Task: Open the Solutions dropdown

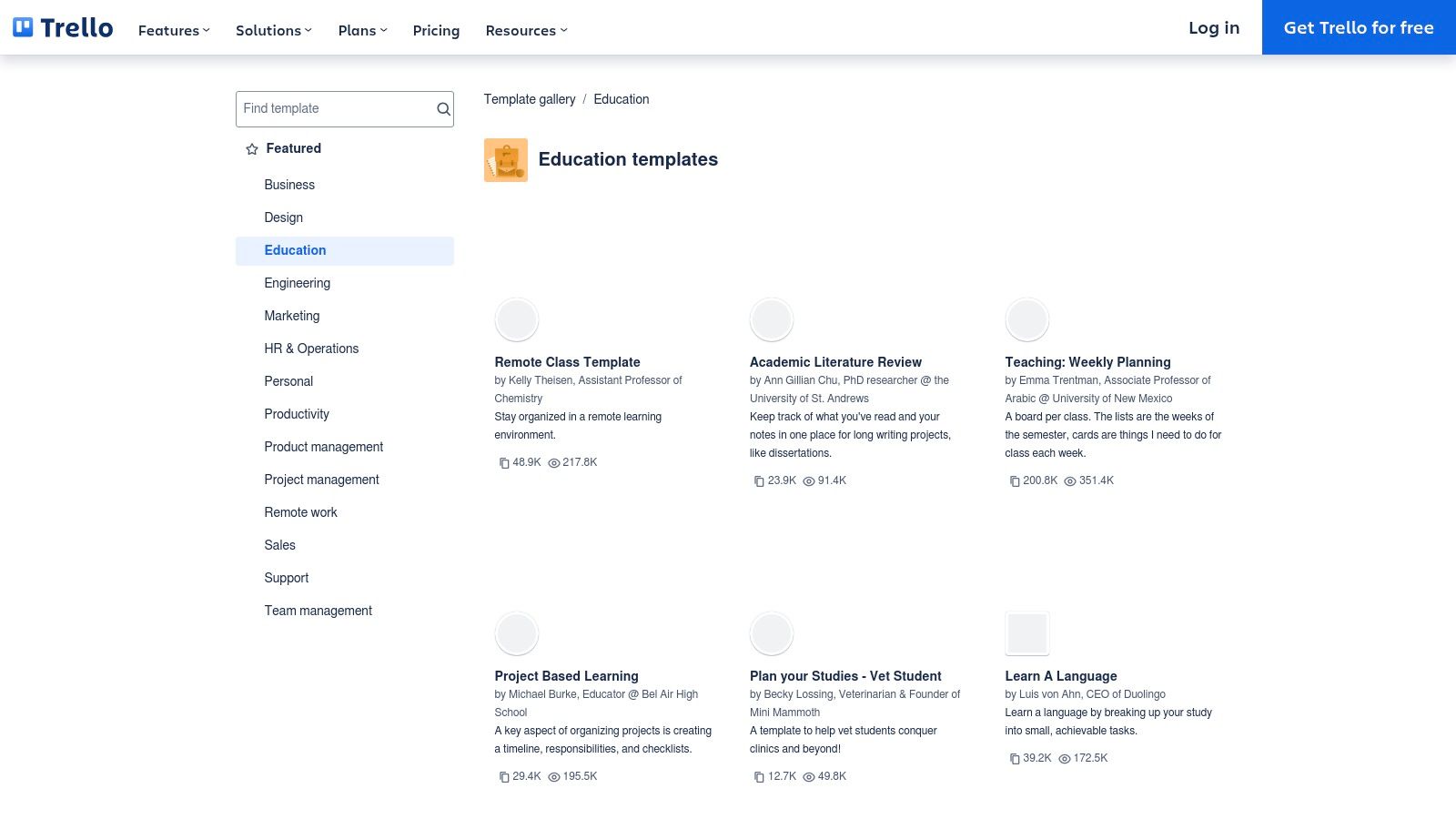Action: point(271,30)
